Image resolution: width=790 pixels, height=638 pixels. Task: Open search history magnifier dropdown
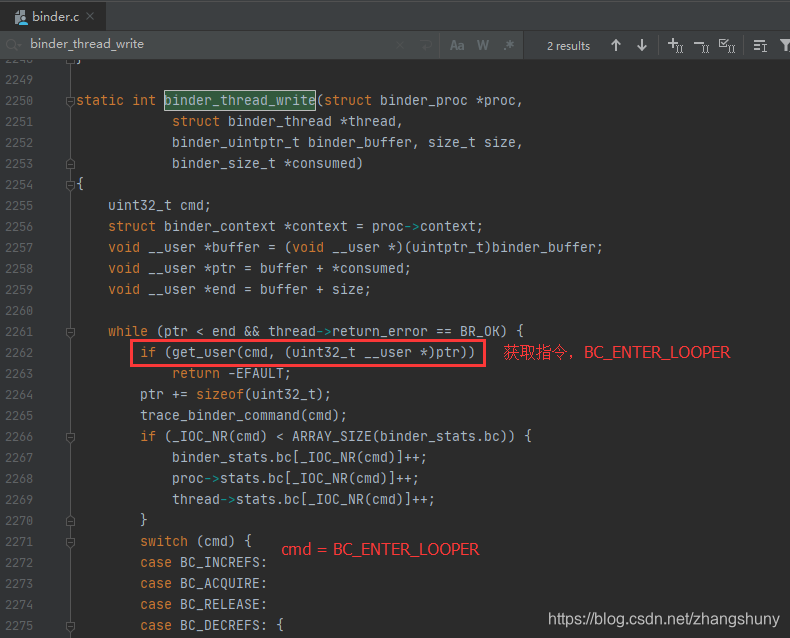[x=13, y=45]
